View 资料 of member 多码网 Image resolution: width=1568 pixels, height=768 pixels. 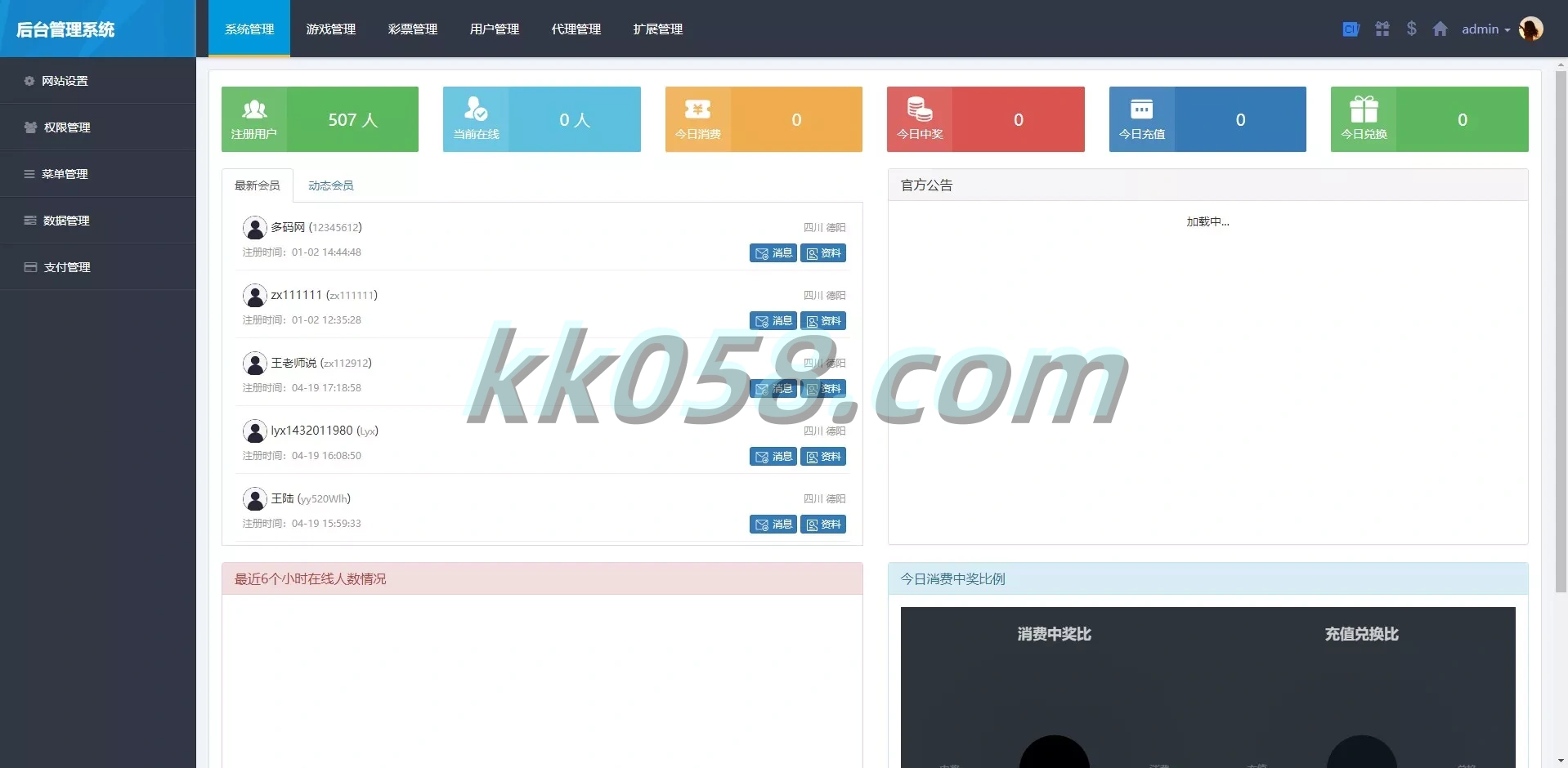823,253
